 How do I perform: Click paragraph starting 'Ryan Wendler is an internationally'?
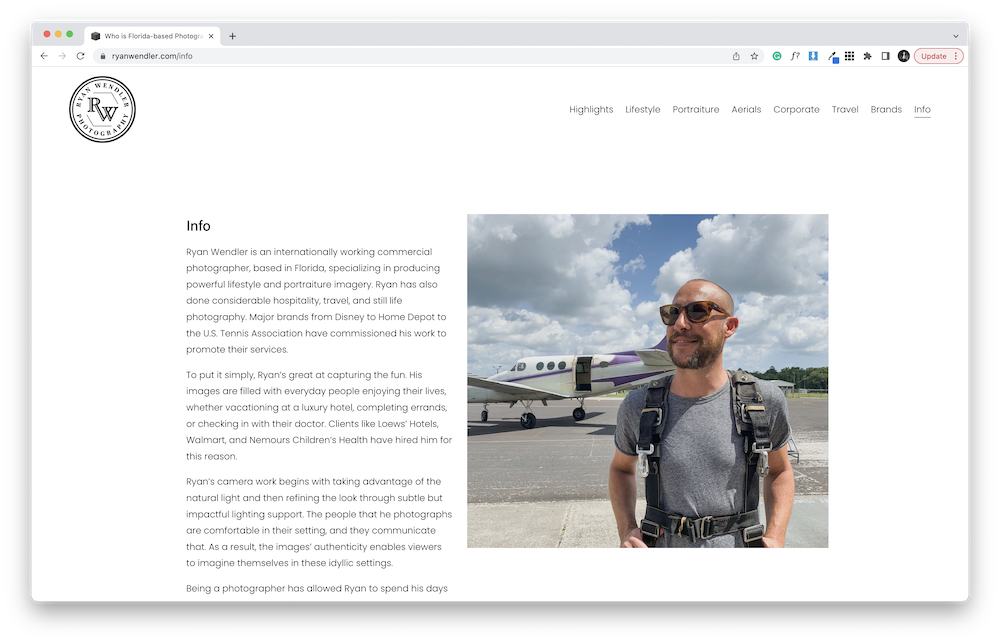pos(316,300)
